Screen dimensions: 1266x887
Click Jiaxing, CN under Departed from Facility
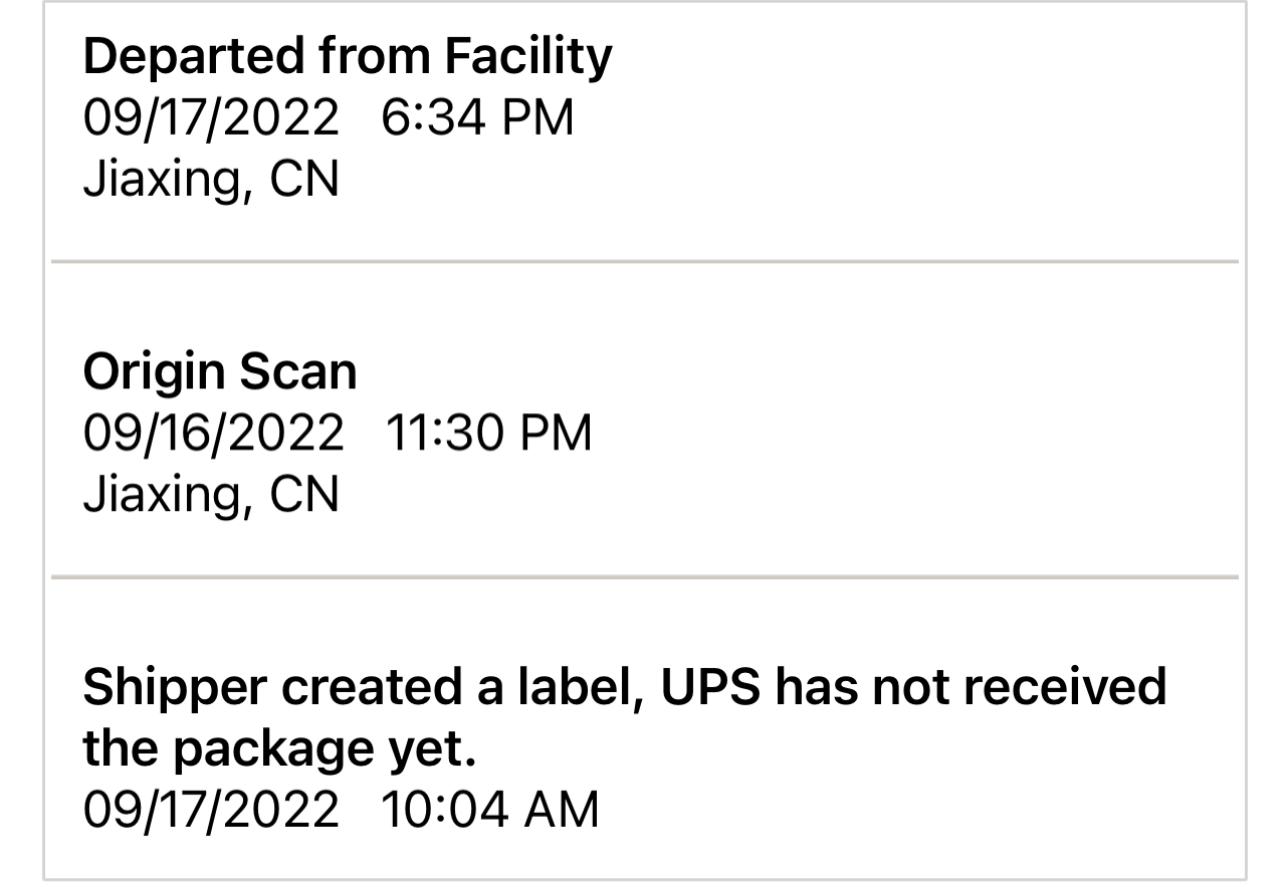click(210, 181)
